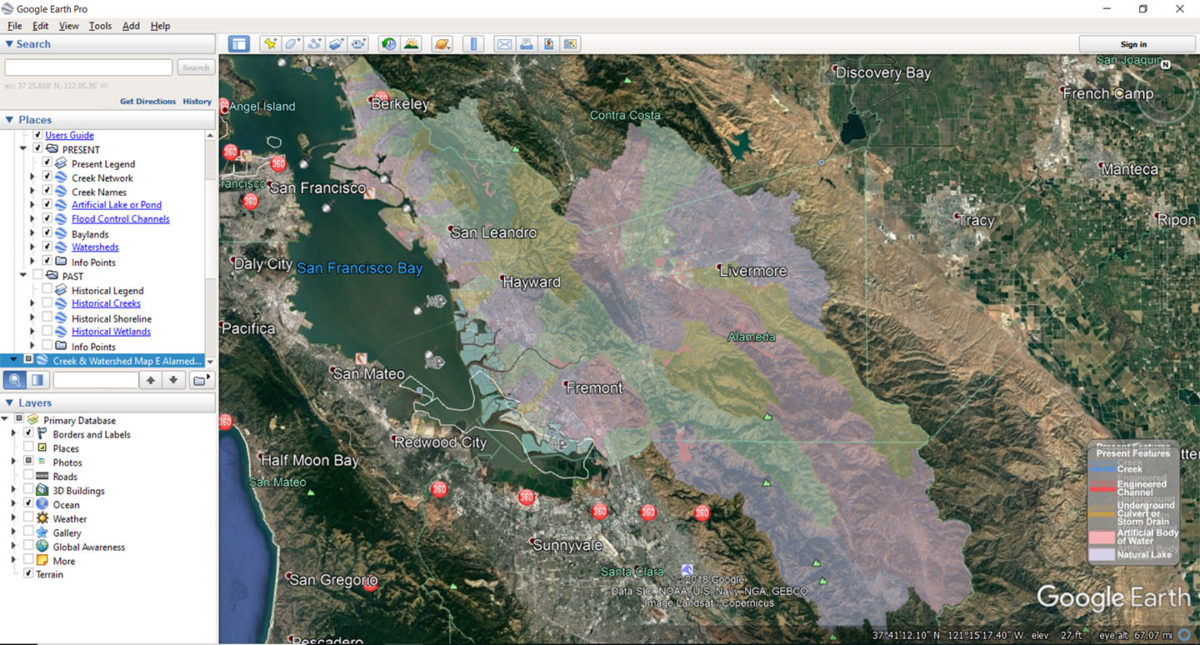
Task: Collapse the Layers panel triangle
Action: [x=9, y=403]
